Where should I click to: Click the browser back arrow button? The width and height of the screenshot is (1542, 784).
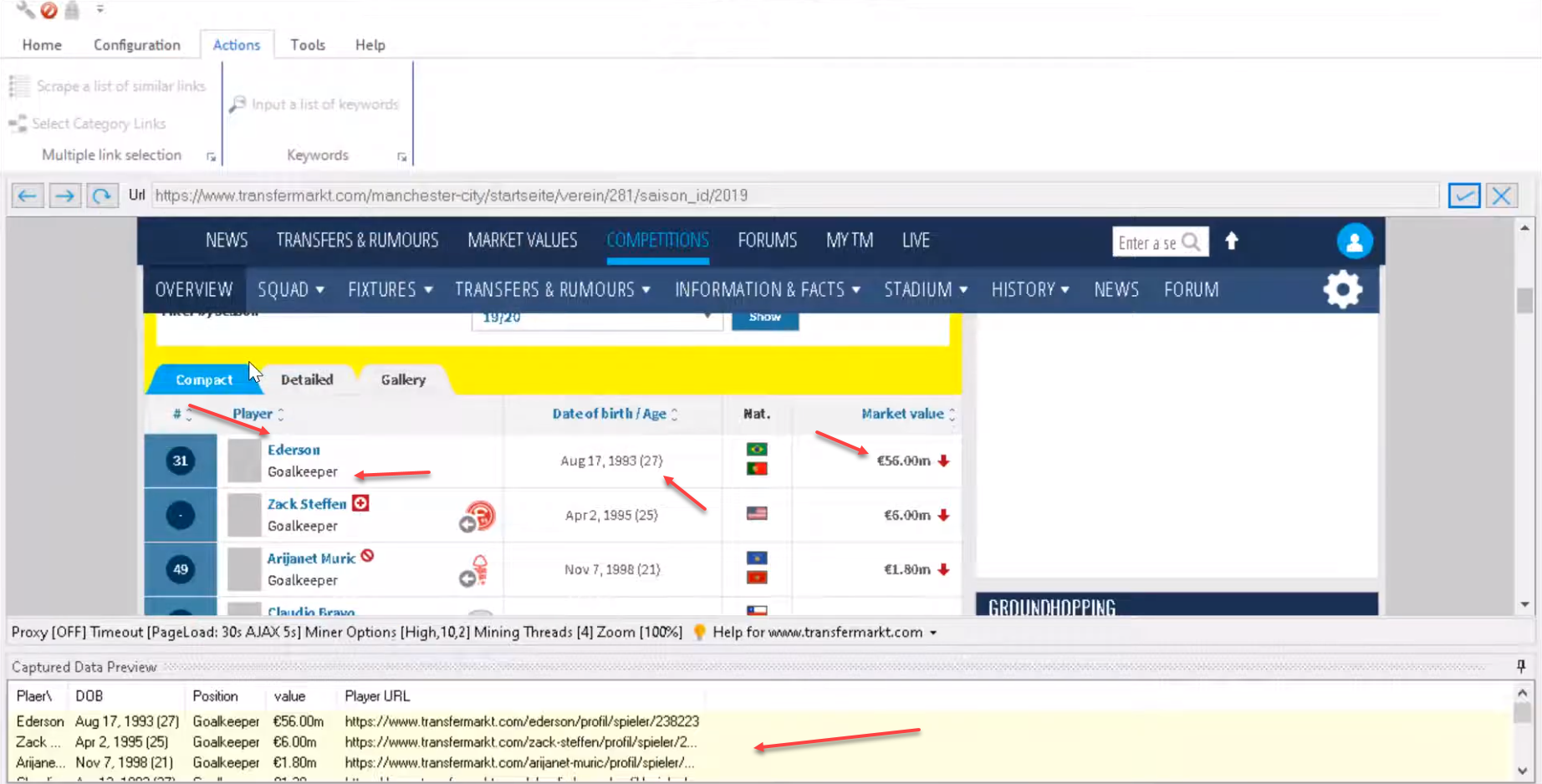pos(28,196)
